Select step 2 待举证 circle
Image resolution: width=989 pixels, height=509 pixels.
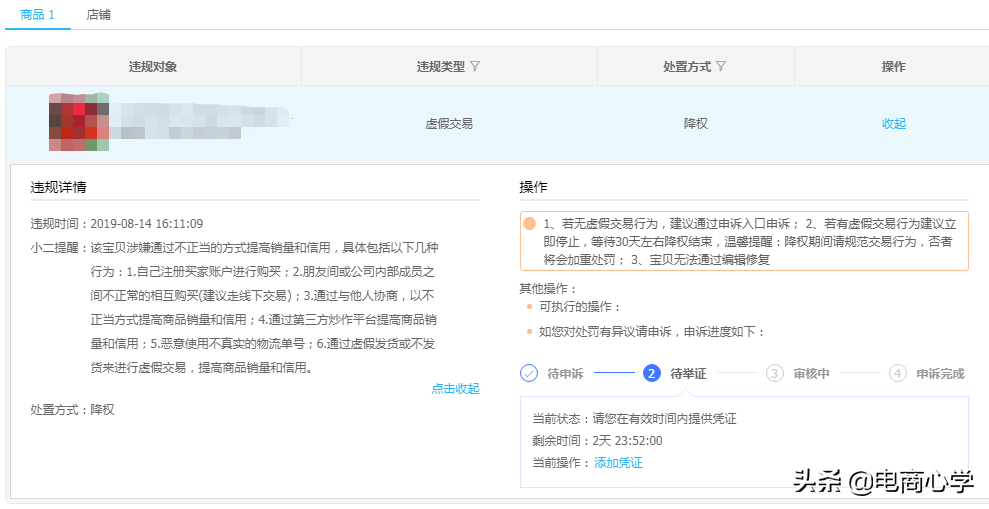click(652, 373)
